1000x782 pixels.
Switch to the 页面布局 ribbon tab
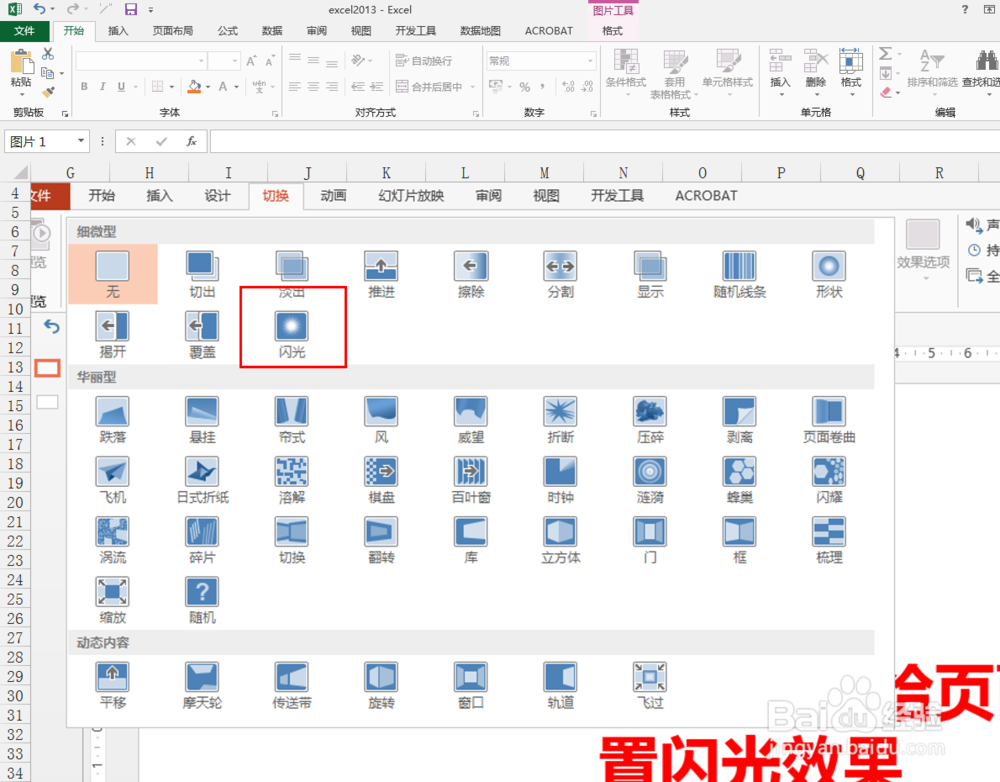[173, 31]
